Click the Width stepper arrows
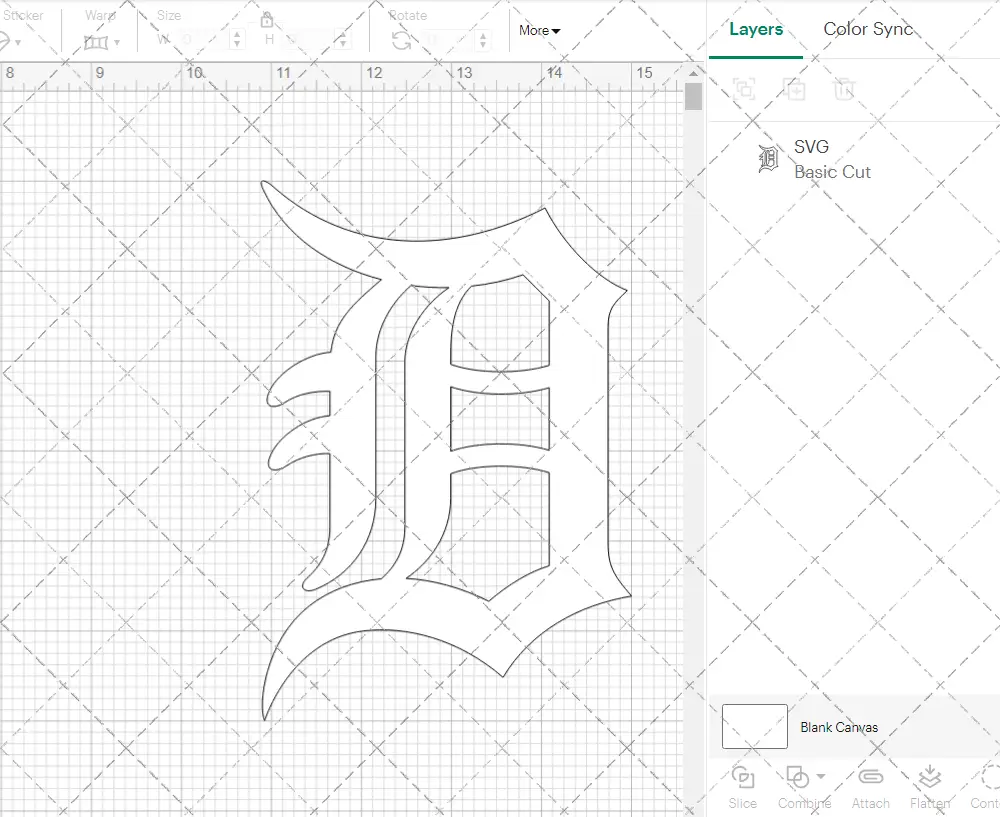Image resolution: width=1000 pixels, height=817 pixels. point(237,40)
